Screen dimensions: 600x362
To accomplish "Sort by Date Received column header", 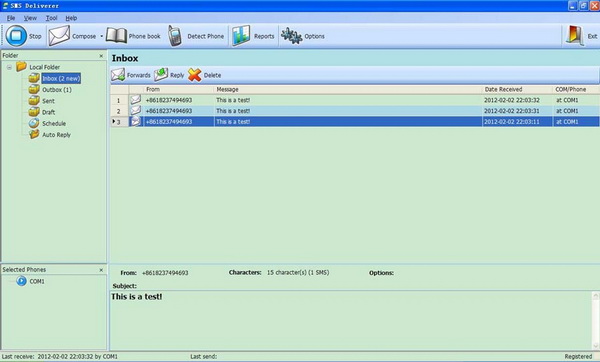I will 517,89.
